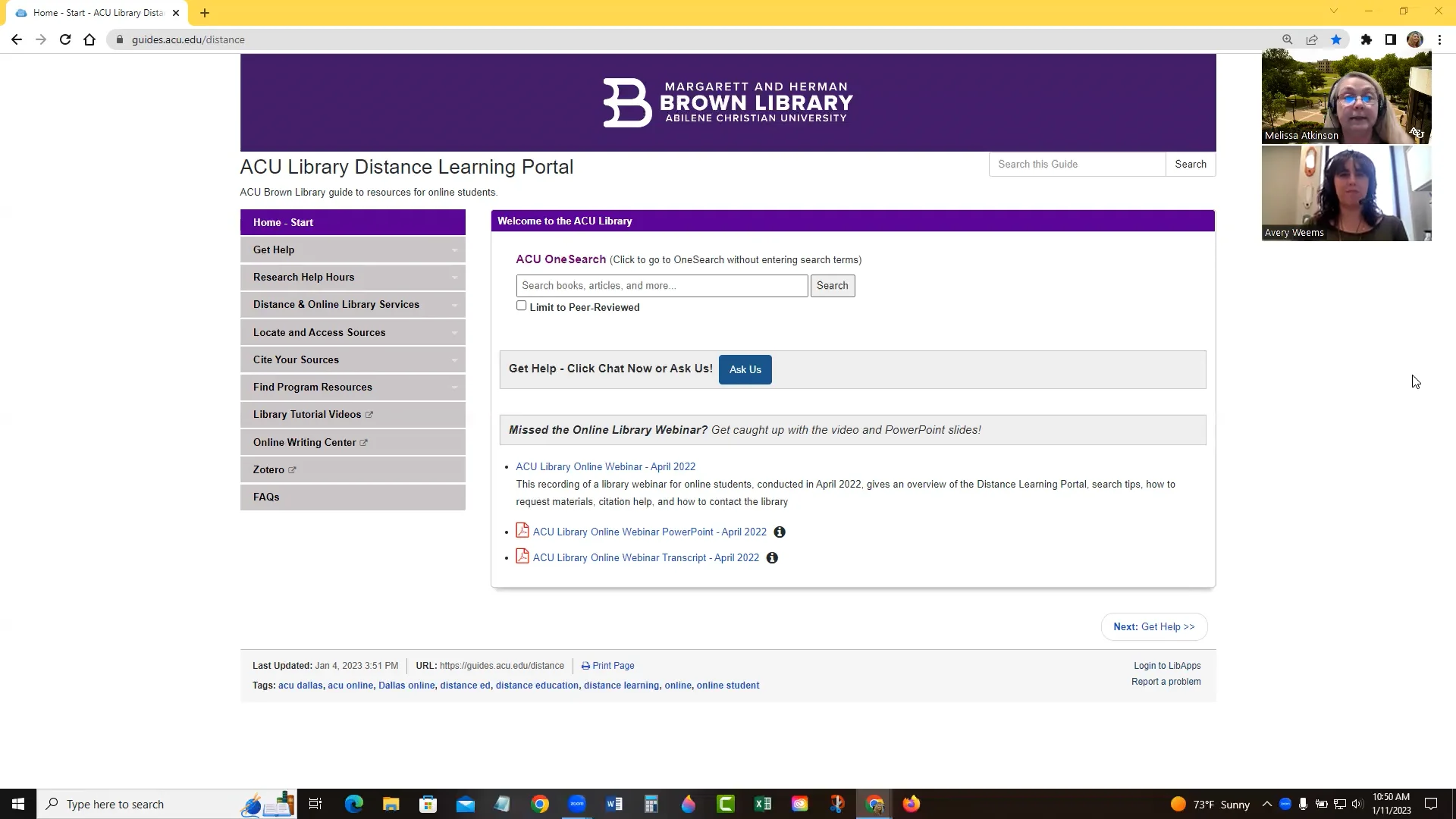This screenshot has height=819, width=1456.
Task: Open the Research Help Hours menu item
Action: (x=304, y=278)
